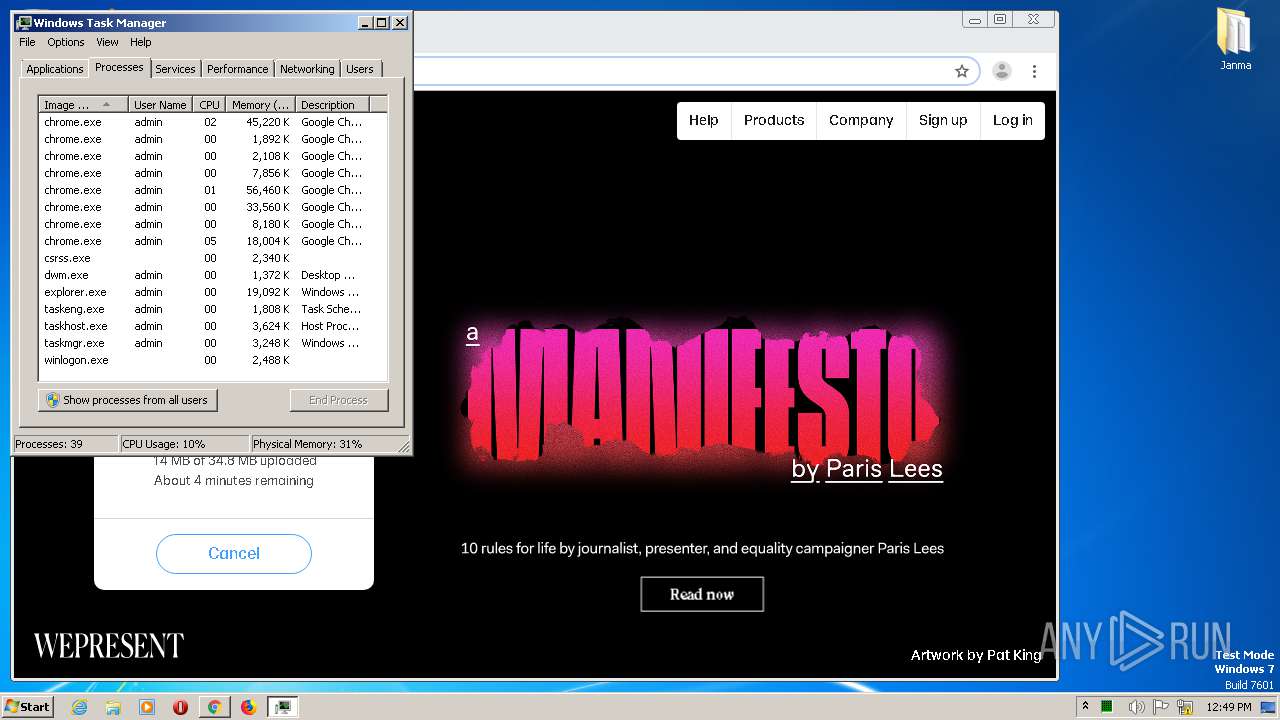Viewport: 1280px width, 720px height.
Task: Show hidden tray icons arrow
Action: point(1085,707)
